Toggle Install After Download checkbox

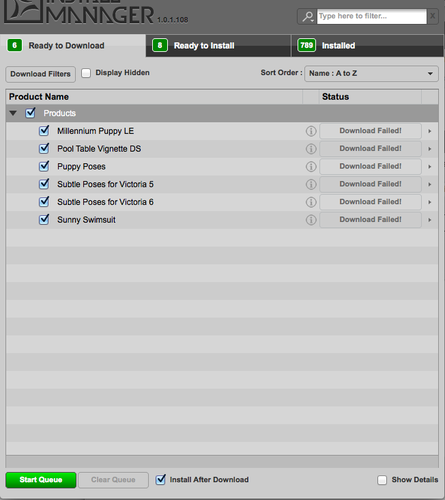[x=161, y=479]
